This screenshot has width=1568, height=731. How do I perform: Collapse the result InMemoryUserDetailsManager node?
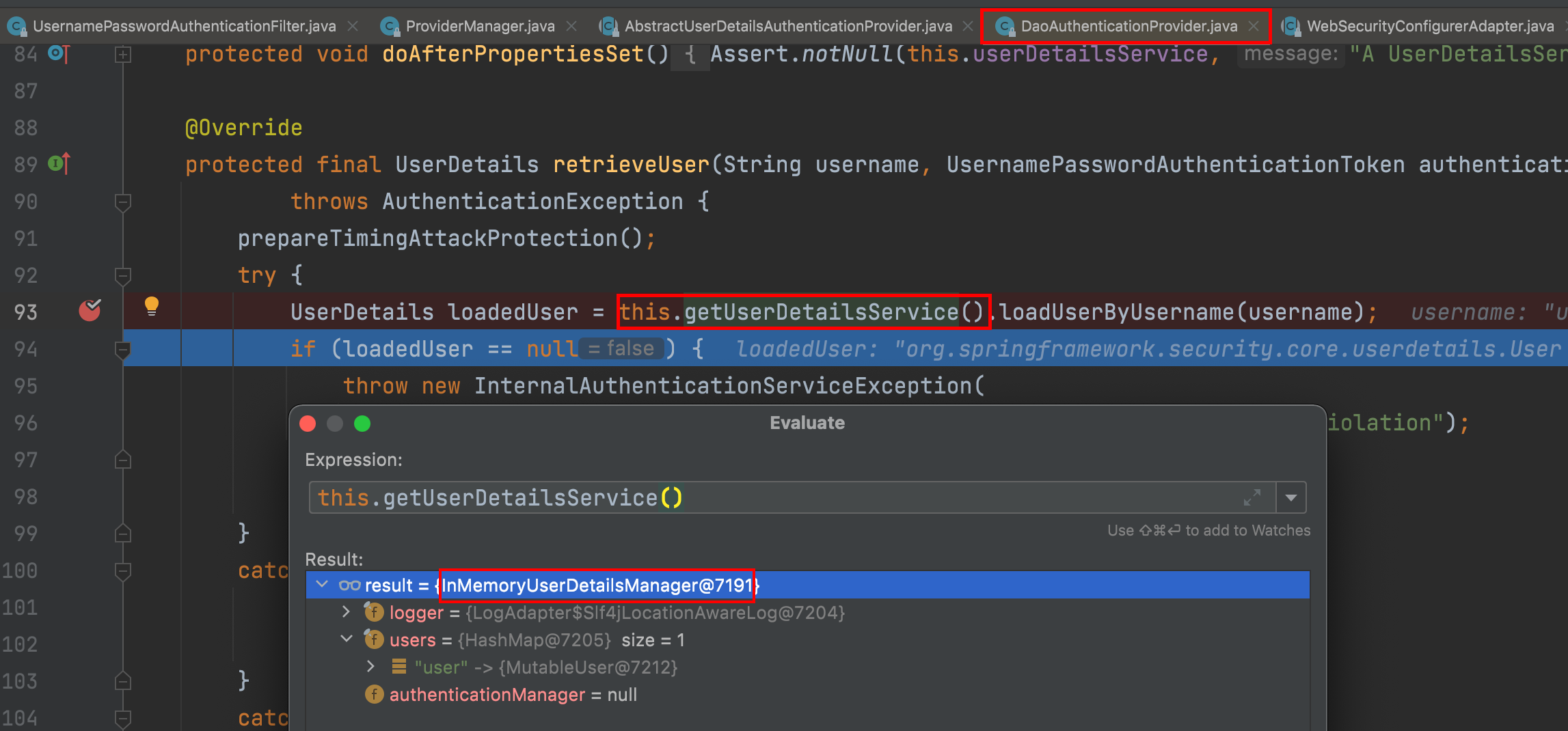(x=322, y=585)
